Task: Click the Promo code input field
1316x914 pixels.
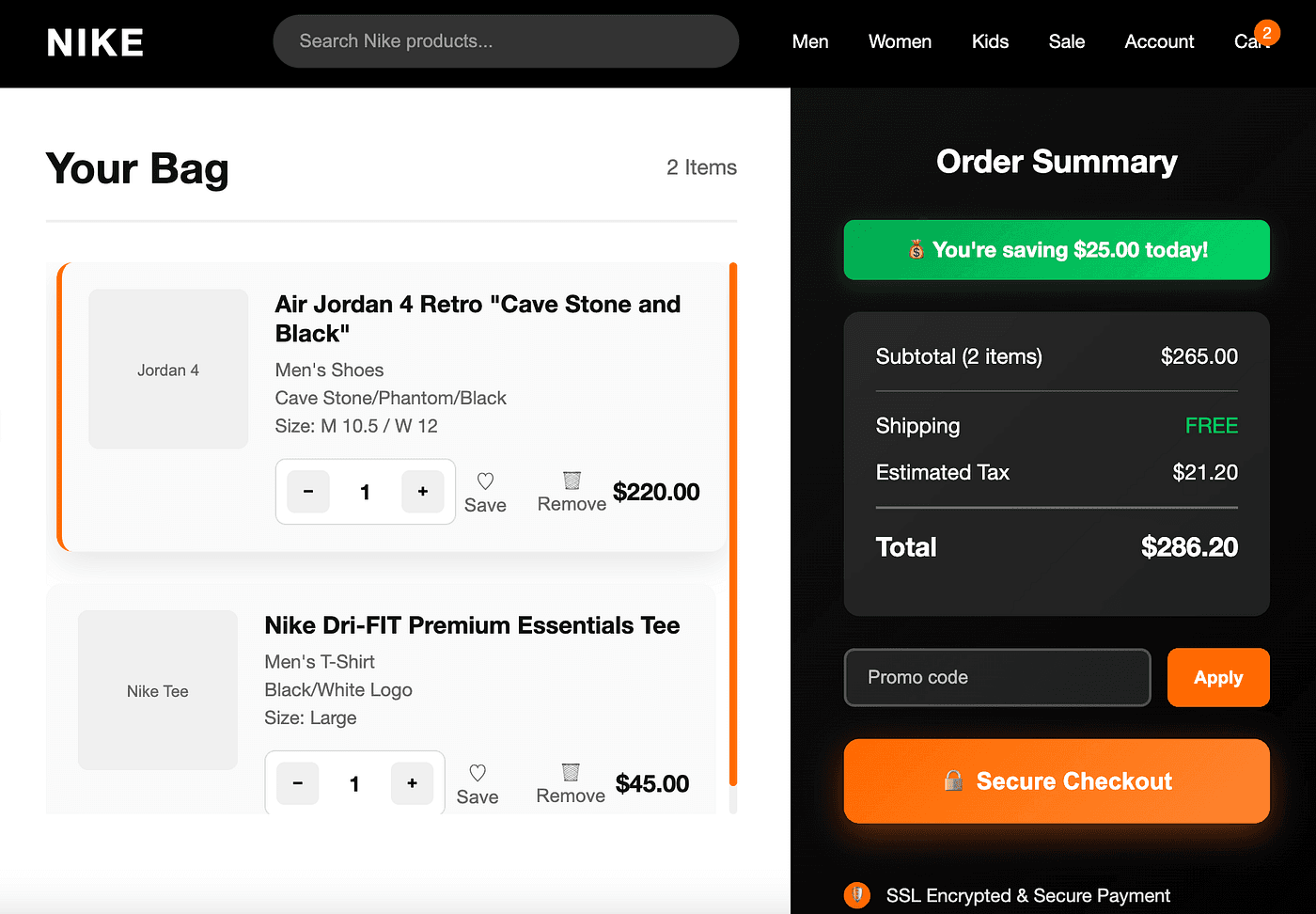Action: [x=997, y=677]
